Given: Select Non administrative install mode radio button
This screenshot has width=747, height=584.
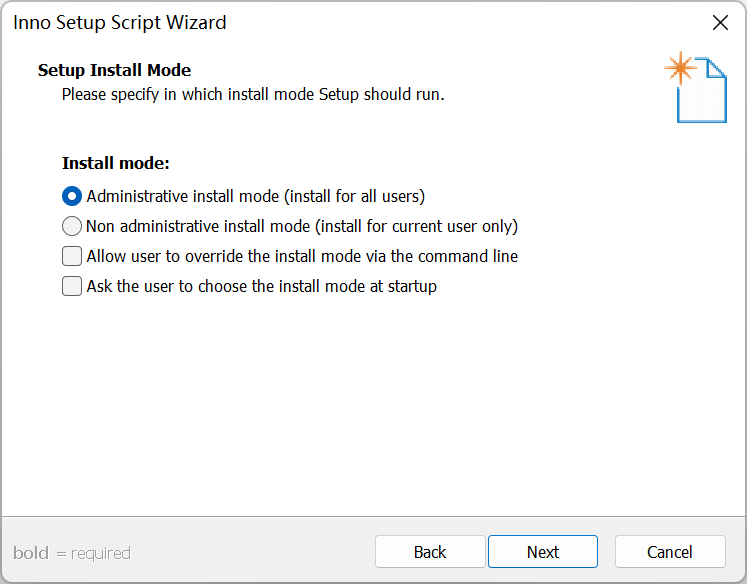Looking at the screenshot, I should pos(72,226).
